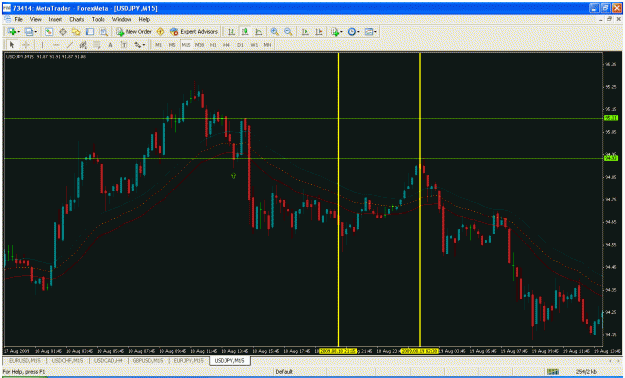This screenshot has width=625, height=378.
Task: Click the Expert Advisors button
Action: coord(194,32)
